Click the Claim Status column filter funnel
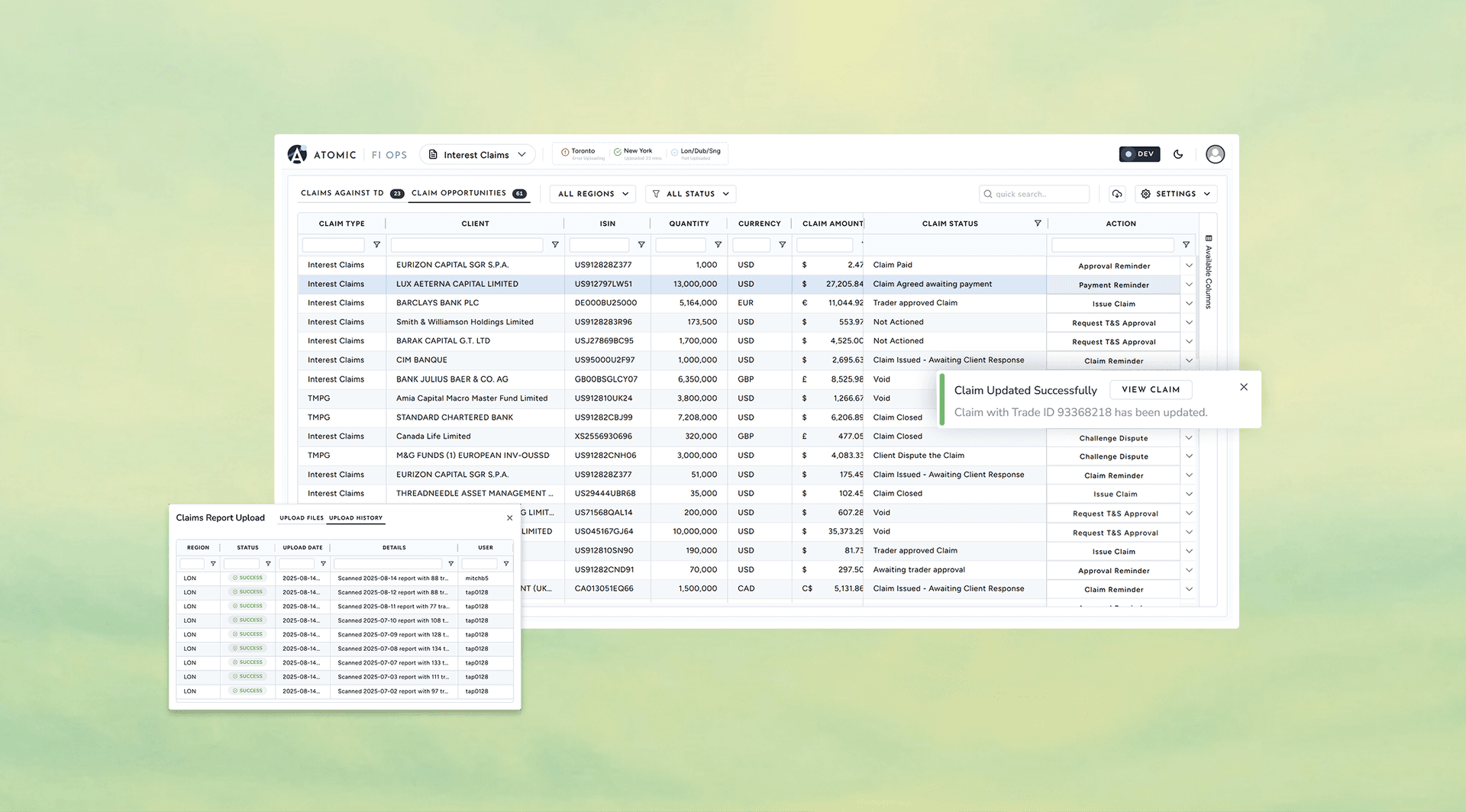1466x812 pixels. [x=1038, y=223]
